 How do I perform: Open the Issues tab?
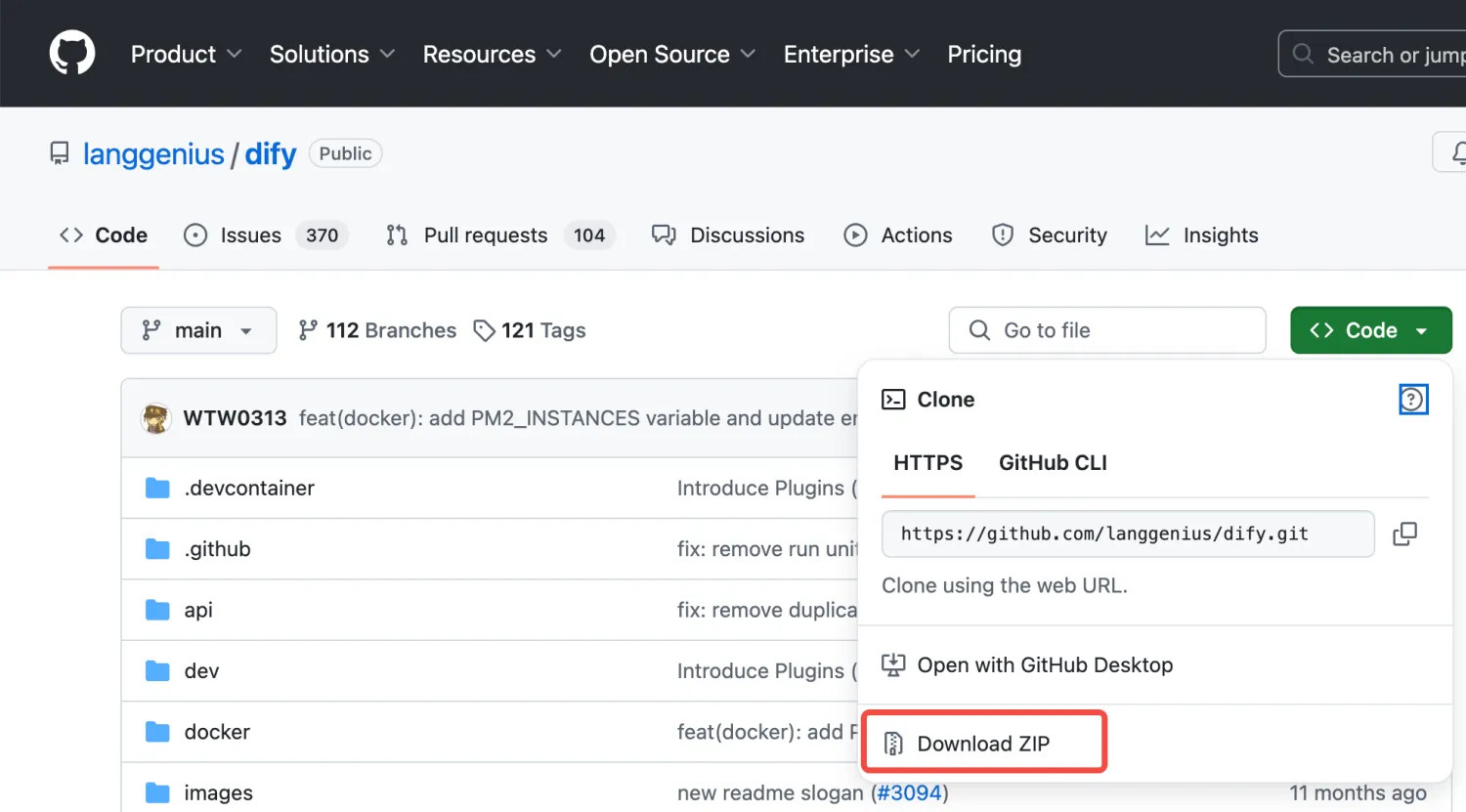coord(251,235)
